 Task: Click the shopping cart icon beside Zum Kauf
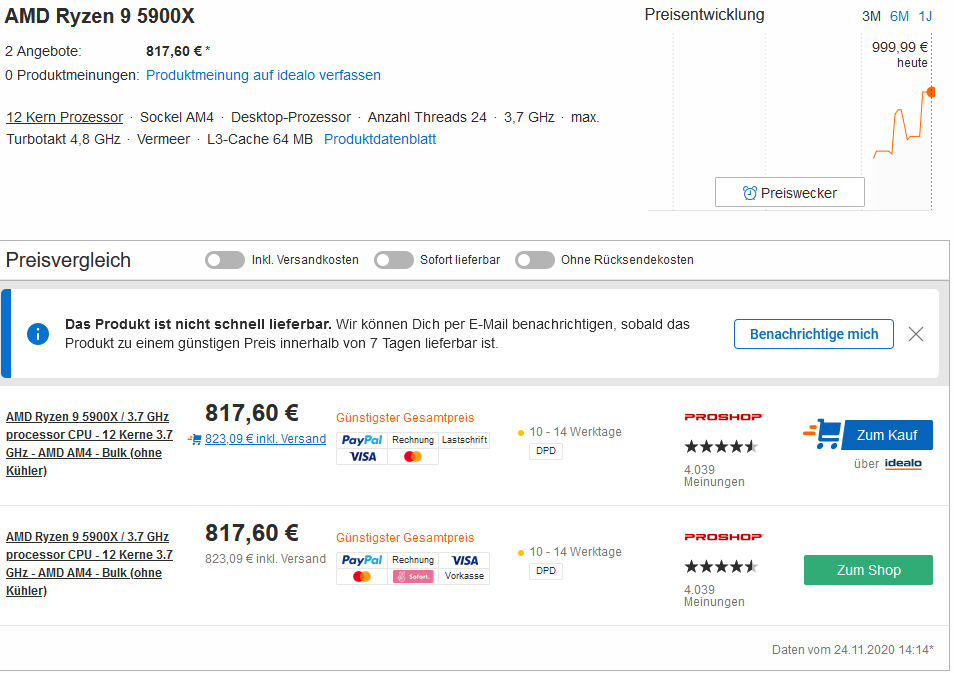pyautogui.click(x=822, y=434)
